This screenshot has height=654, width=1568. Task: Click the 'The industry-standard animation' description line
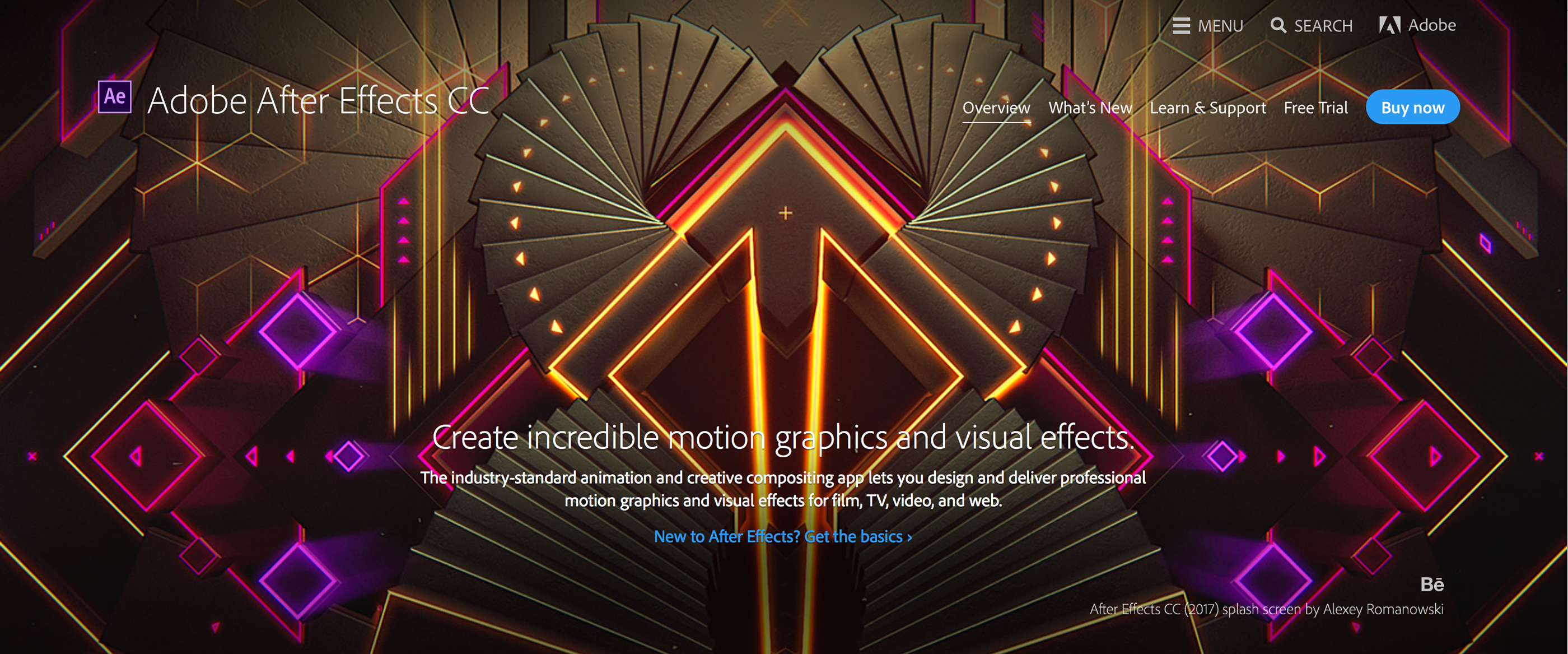[783, 477]
